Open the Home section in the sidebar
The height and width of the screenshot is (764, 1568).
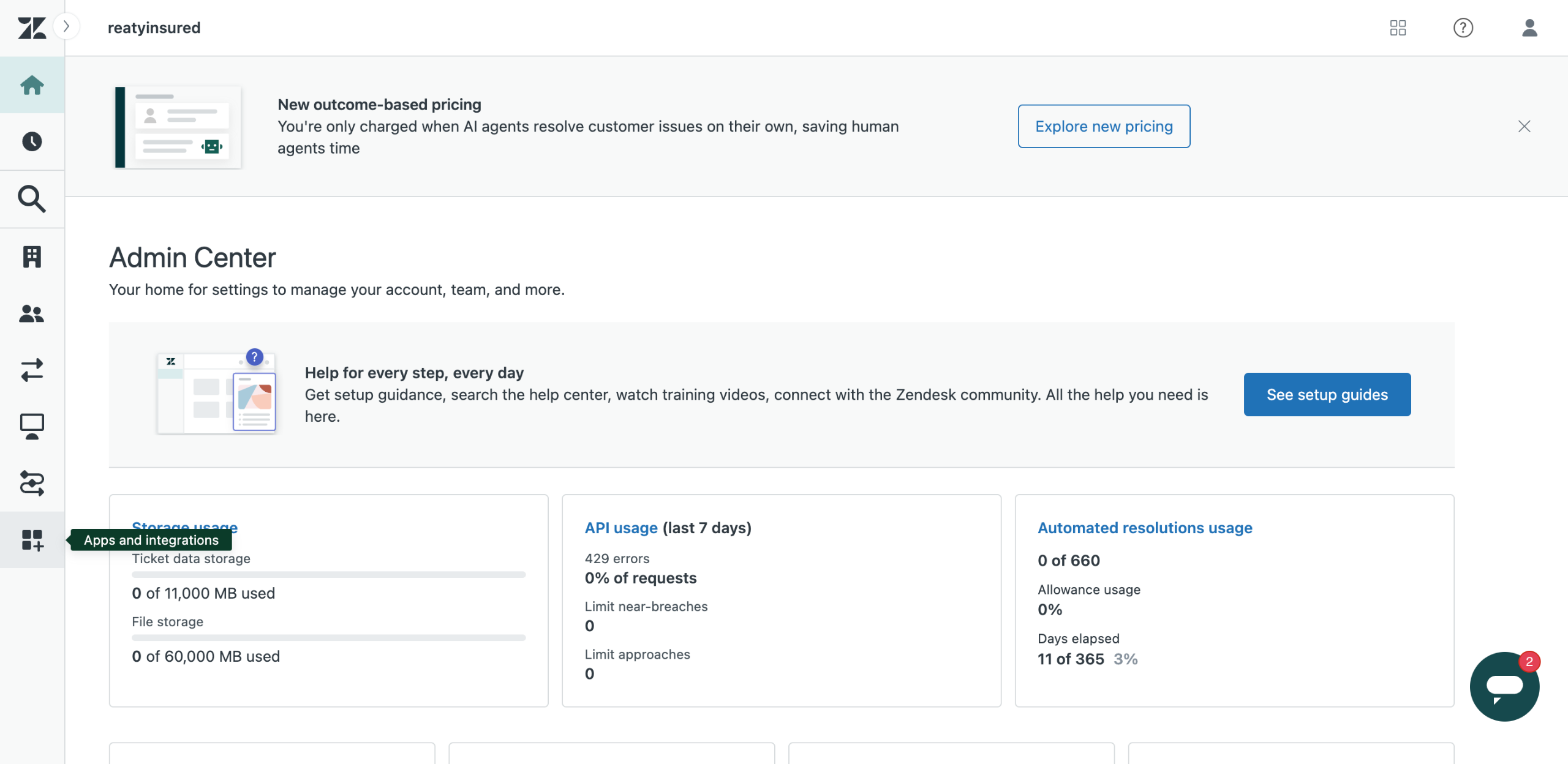coord(32,85)
